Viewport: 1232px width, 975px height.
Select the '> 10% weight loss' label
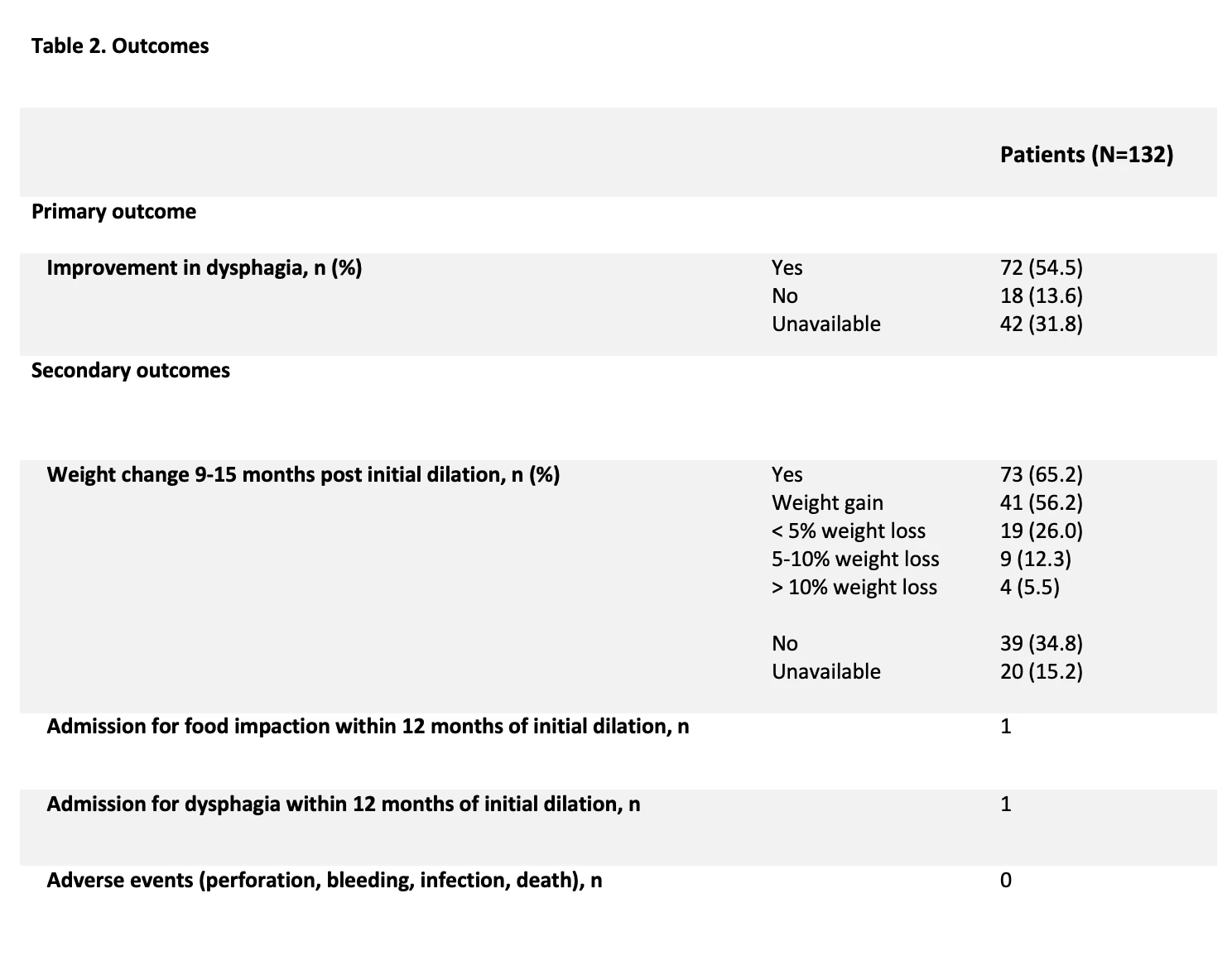point(854,588)
